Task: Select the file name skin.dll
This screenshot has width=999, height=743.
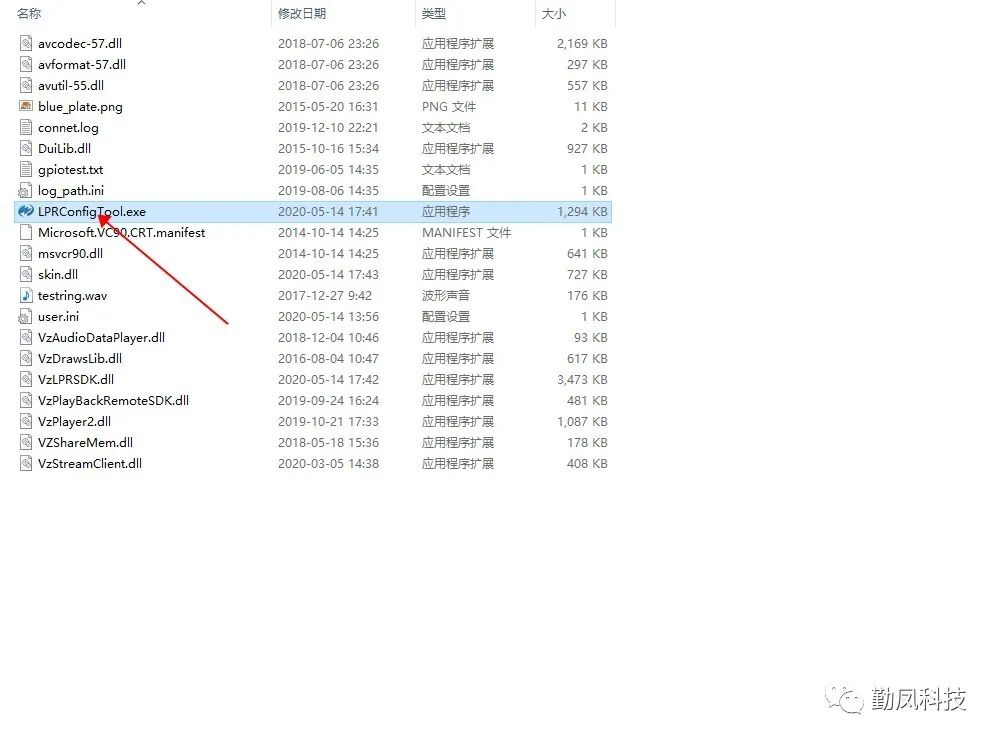Action: click(x=58, y=275)
